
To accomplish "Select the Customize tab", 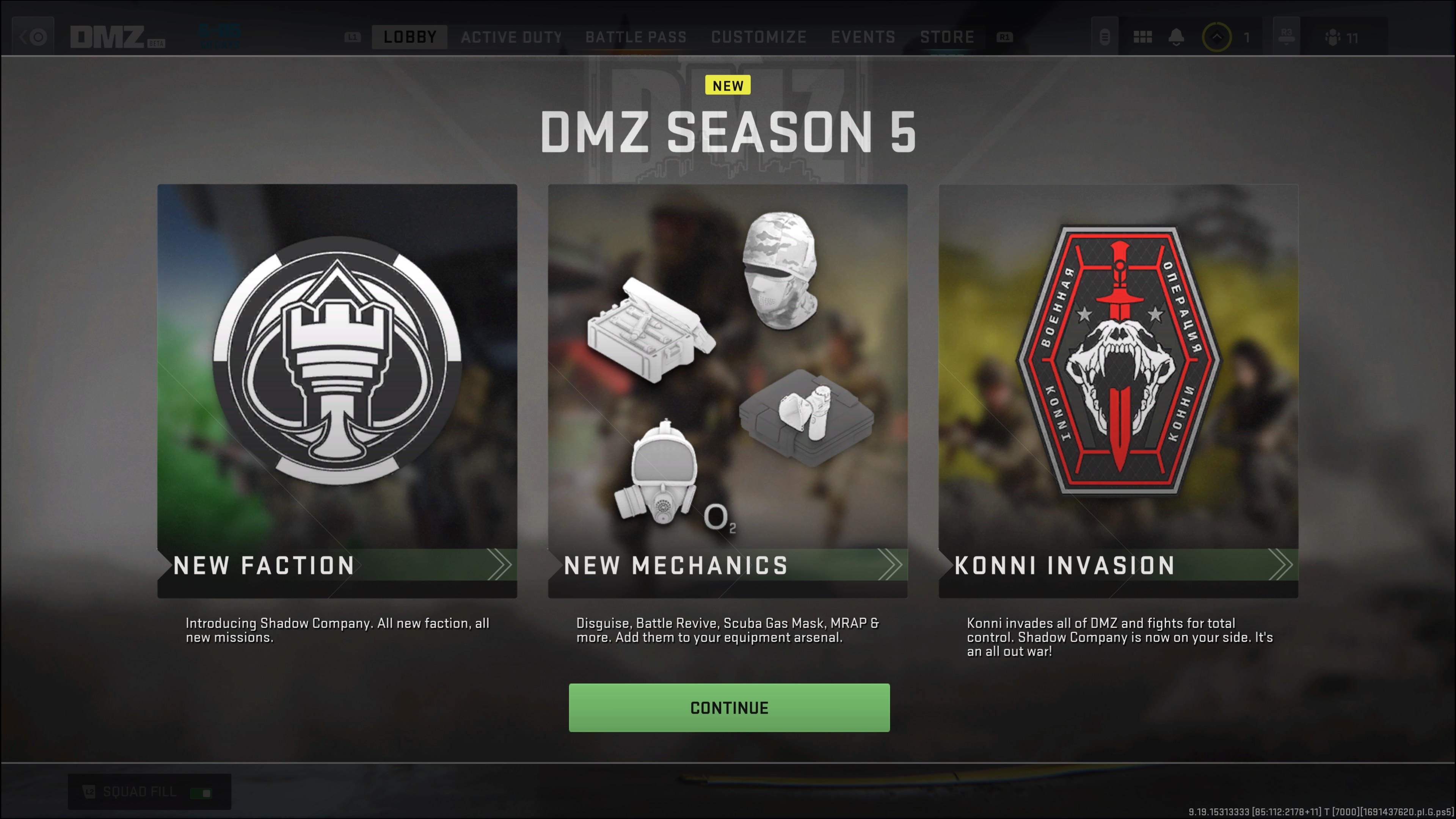I will (758, 37).
